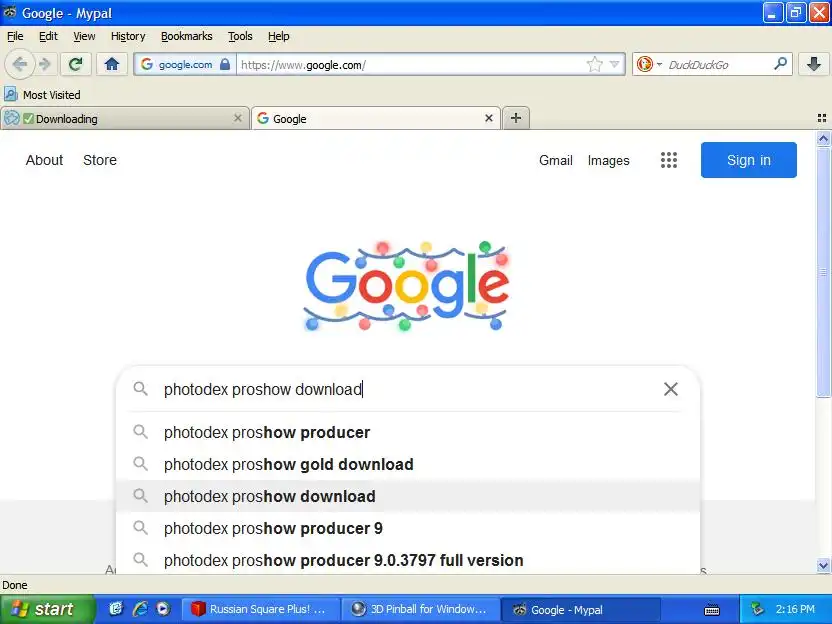Open the Help menu
The image size is (832, 624).
(x=279, y=36)
